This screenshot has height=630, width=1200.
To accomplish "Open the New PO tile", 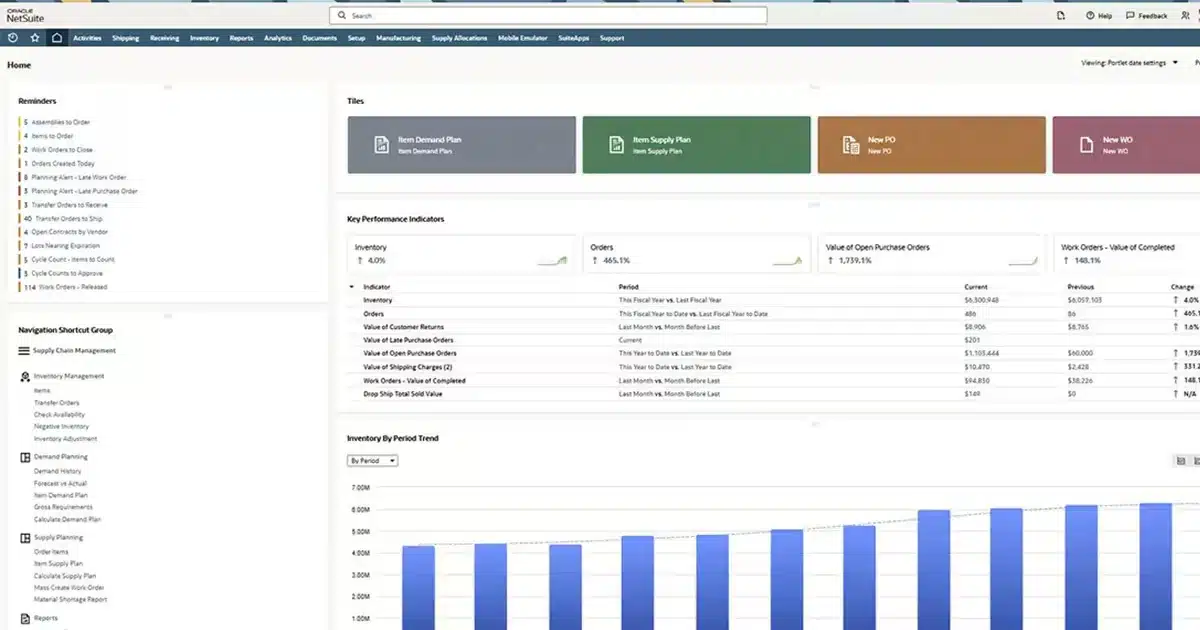I will [931, 144].
